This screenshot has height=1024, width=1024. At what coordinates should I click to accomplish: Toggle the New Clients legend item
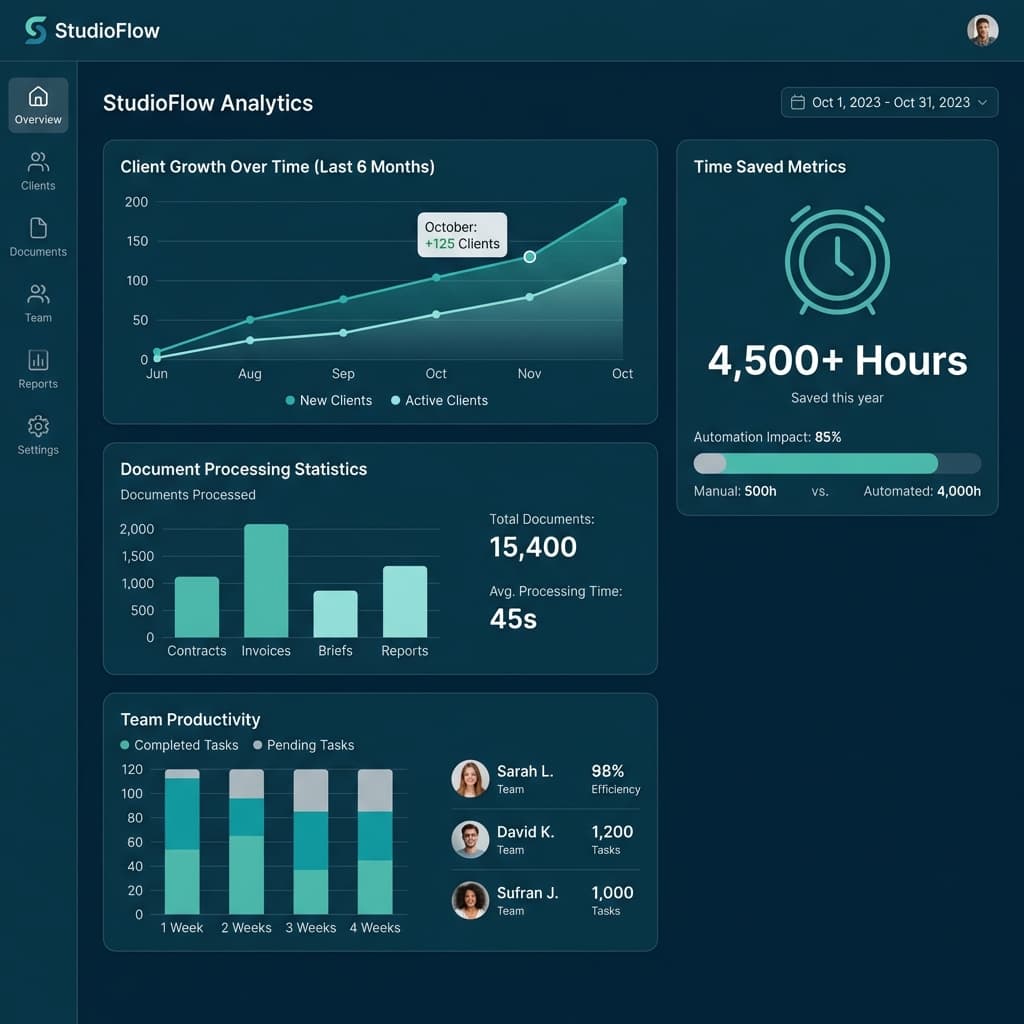click(x=328, y=400)
